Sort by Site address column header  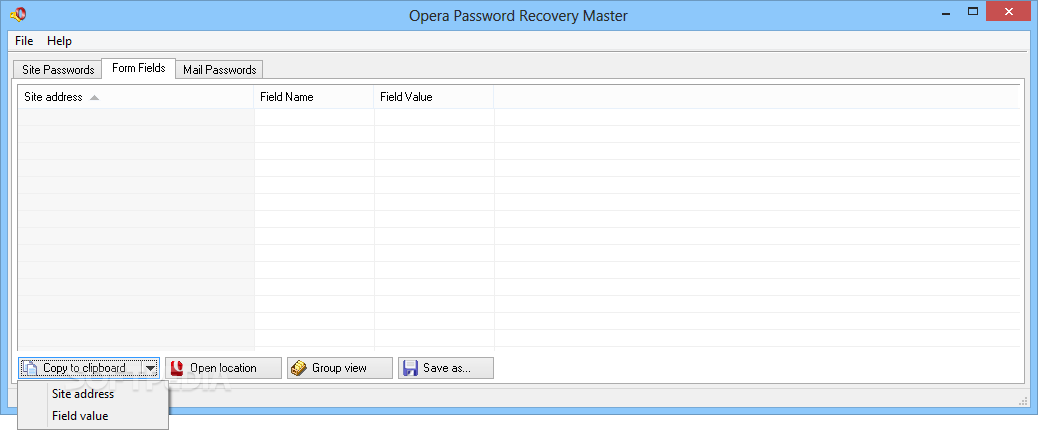[136, 97]
